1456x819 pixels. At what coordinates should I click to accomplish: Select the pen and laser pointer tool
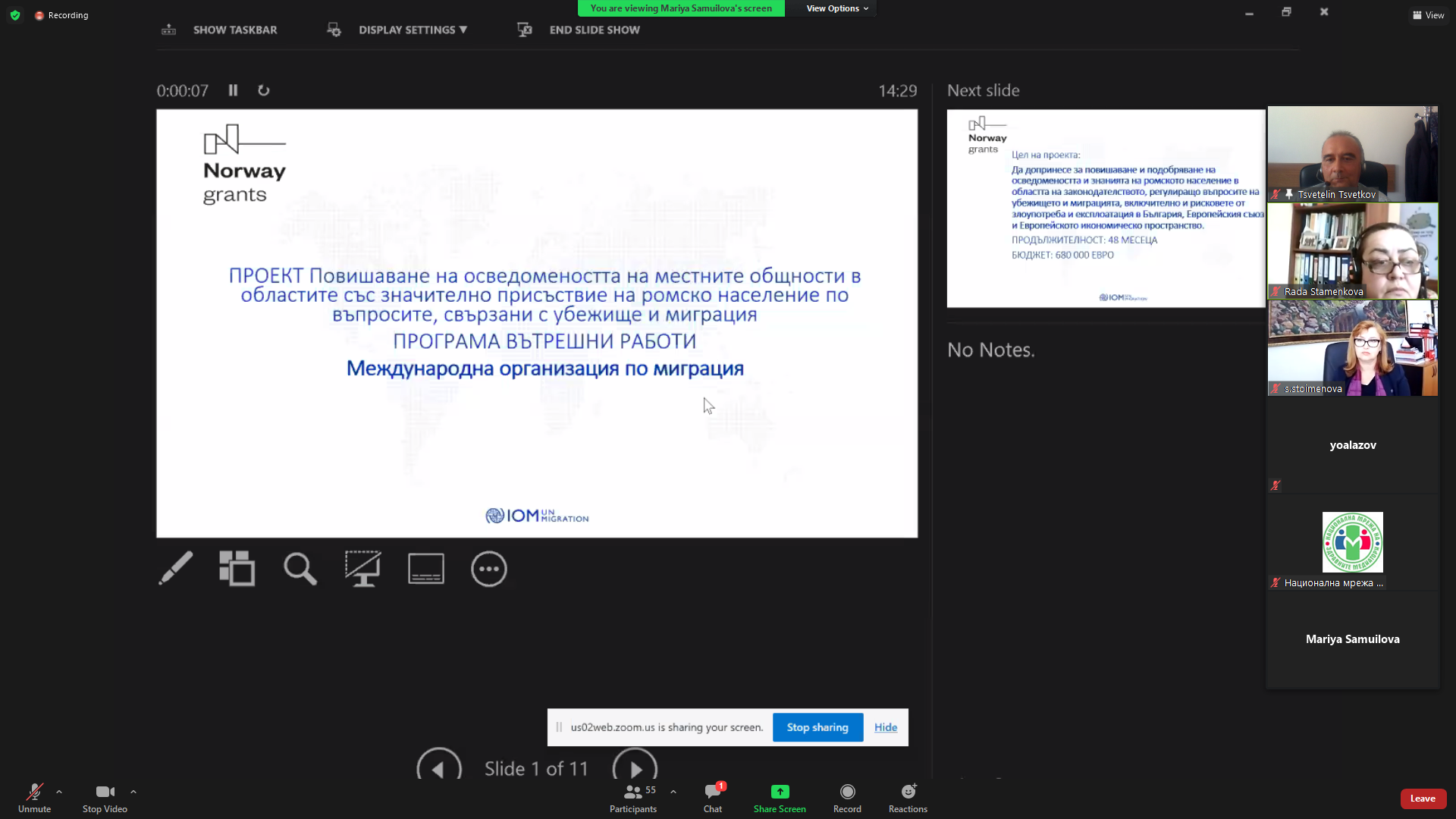(x=175, y=569)
